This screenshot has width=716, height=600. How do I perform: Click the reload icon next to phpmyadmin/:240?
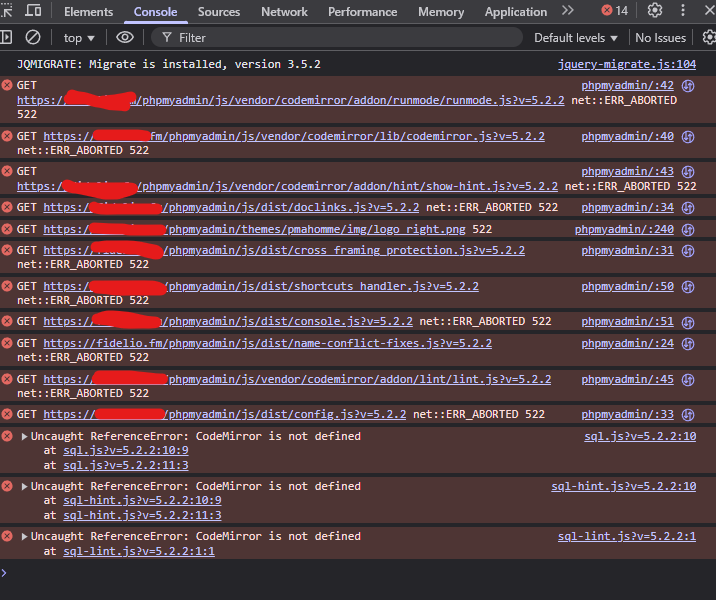[688, 230]
